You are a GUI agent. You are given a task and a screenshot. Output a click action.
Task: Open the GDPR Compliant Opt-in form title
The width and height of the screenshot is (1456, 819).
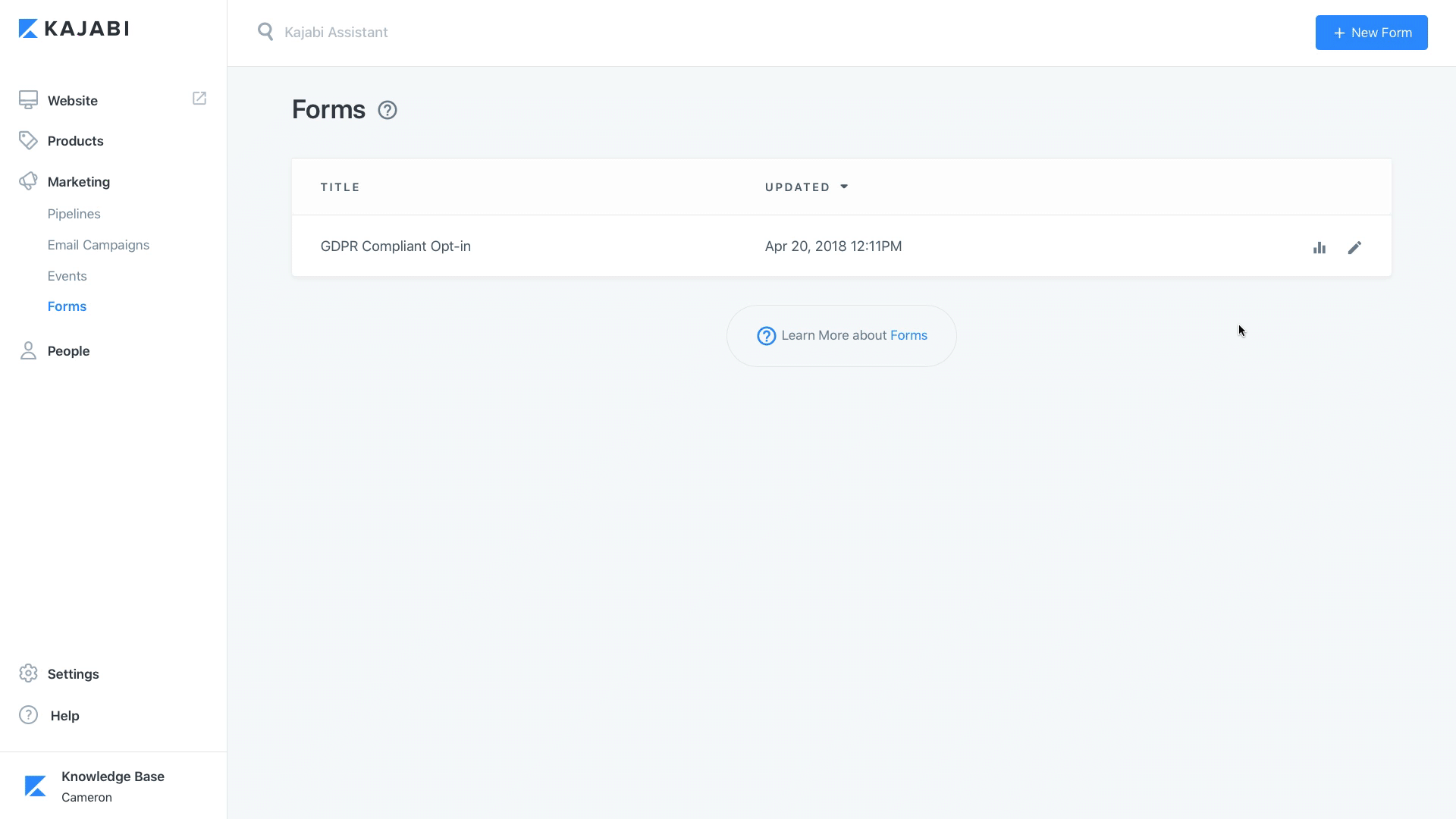[395, 246]
